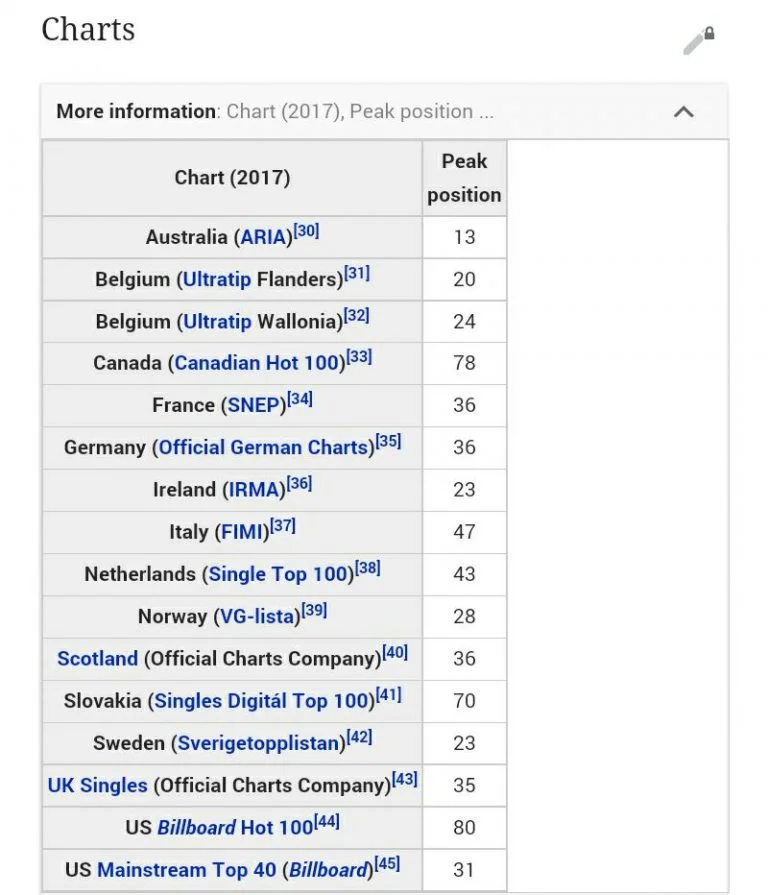
Task: Open the ARIA chart link
Action: point(264,238)
